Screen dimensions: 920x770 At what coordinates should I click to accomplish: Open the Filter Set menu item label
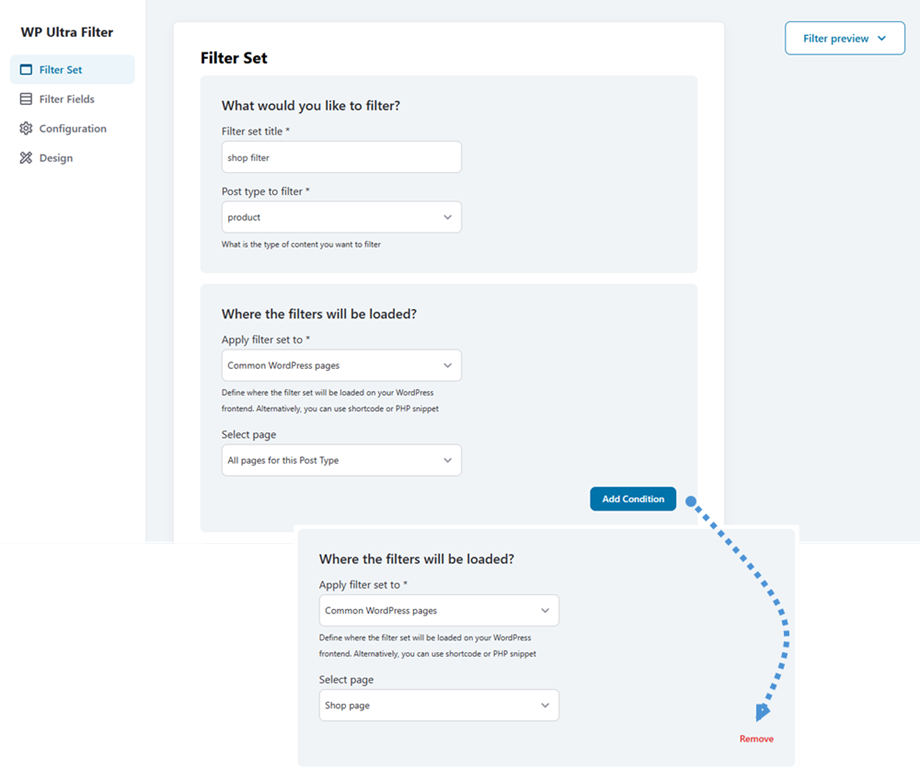pos(61,70)
